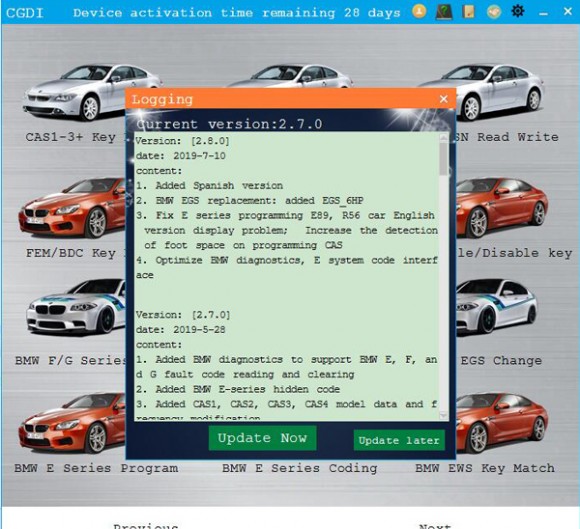Click the CAS1-3+ Key label

(75, 137)
